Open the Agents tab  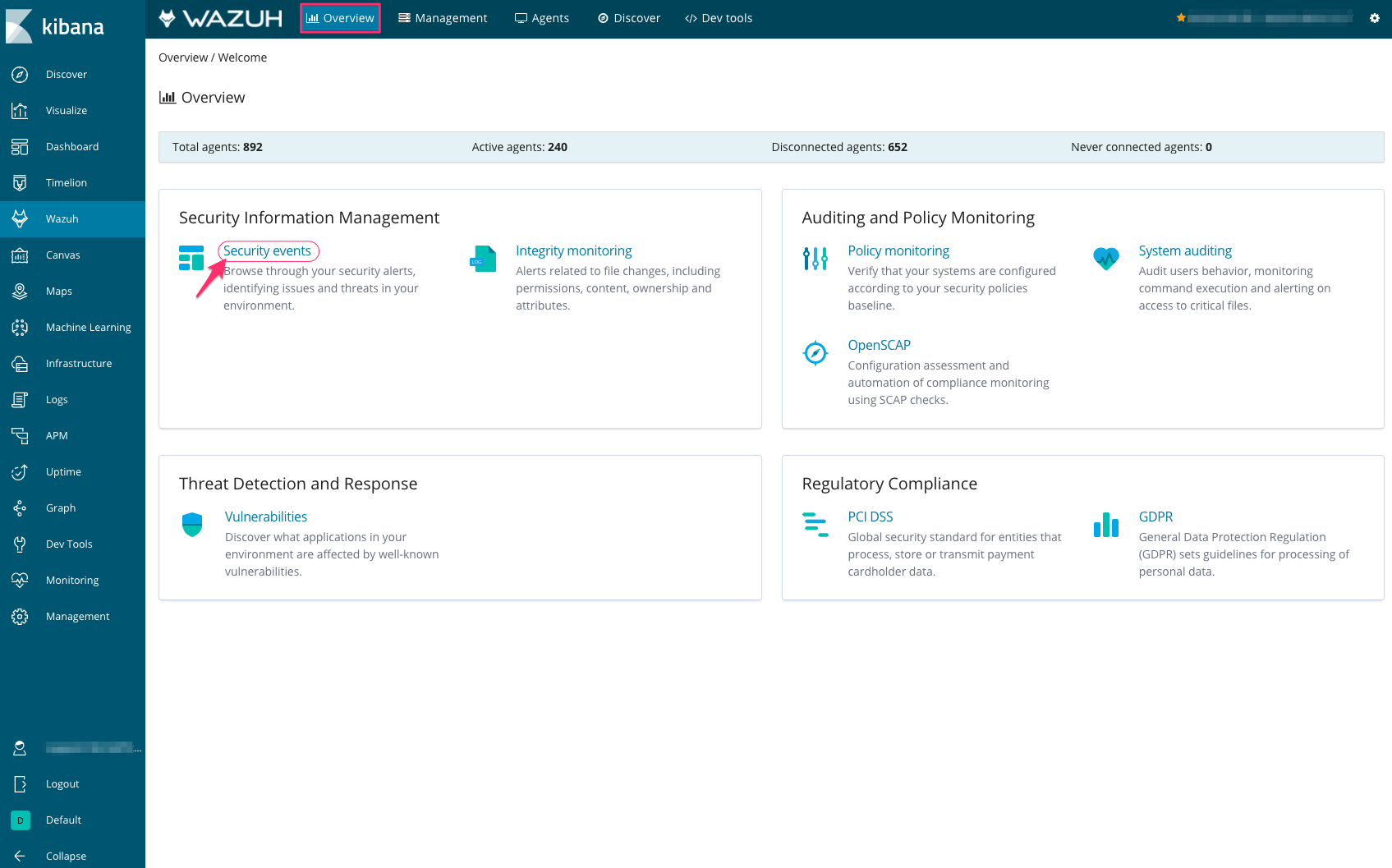541,18
